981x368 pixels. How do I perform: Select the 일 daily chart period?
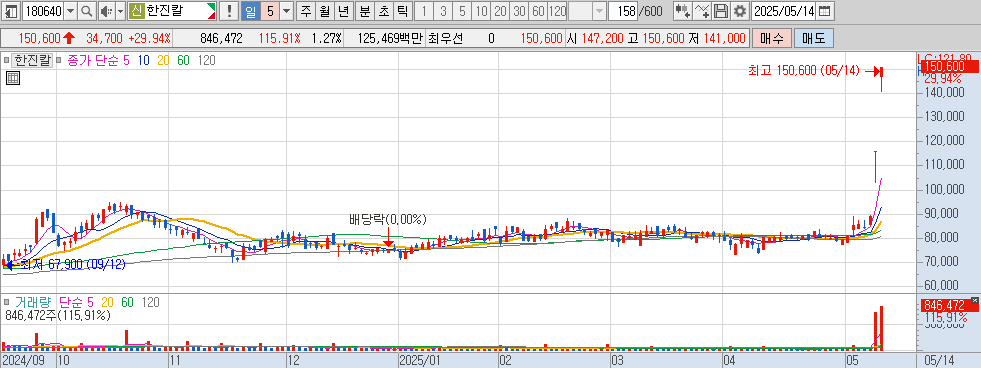(x=251, y=11)
